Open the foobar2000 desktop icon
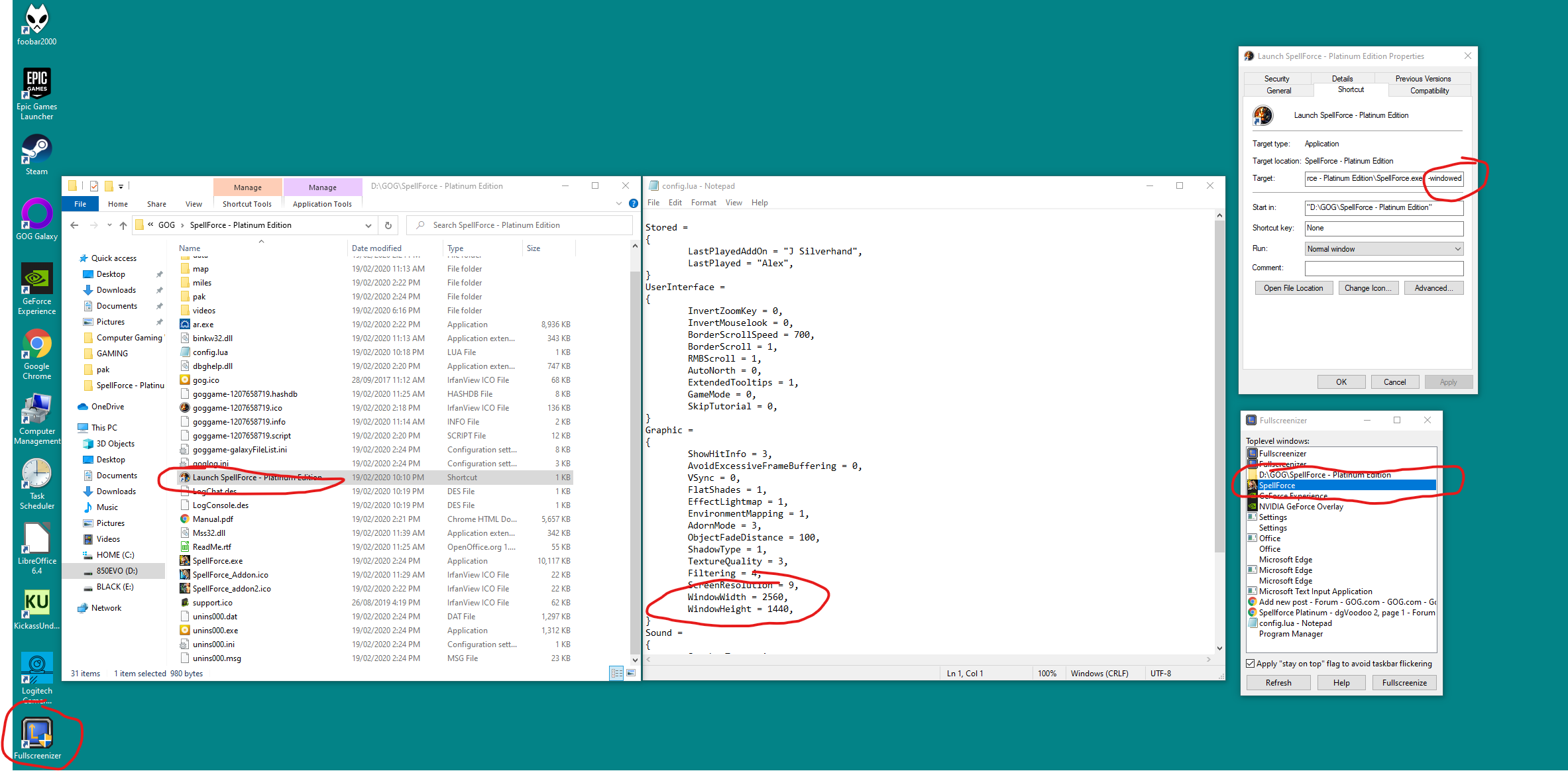This screenshot has height=773, width=1568. click(x=36, y=25)
